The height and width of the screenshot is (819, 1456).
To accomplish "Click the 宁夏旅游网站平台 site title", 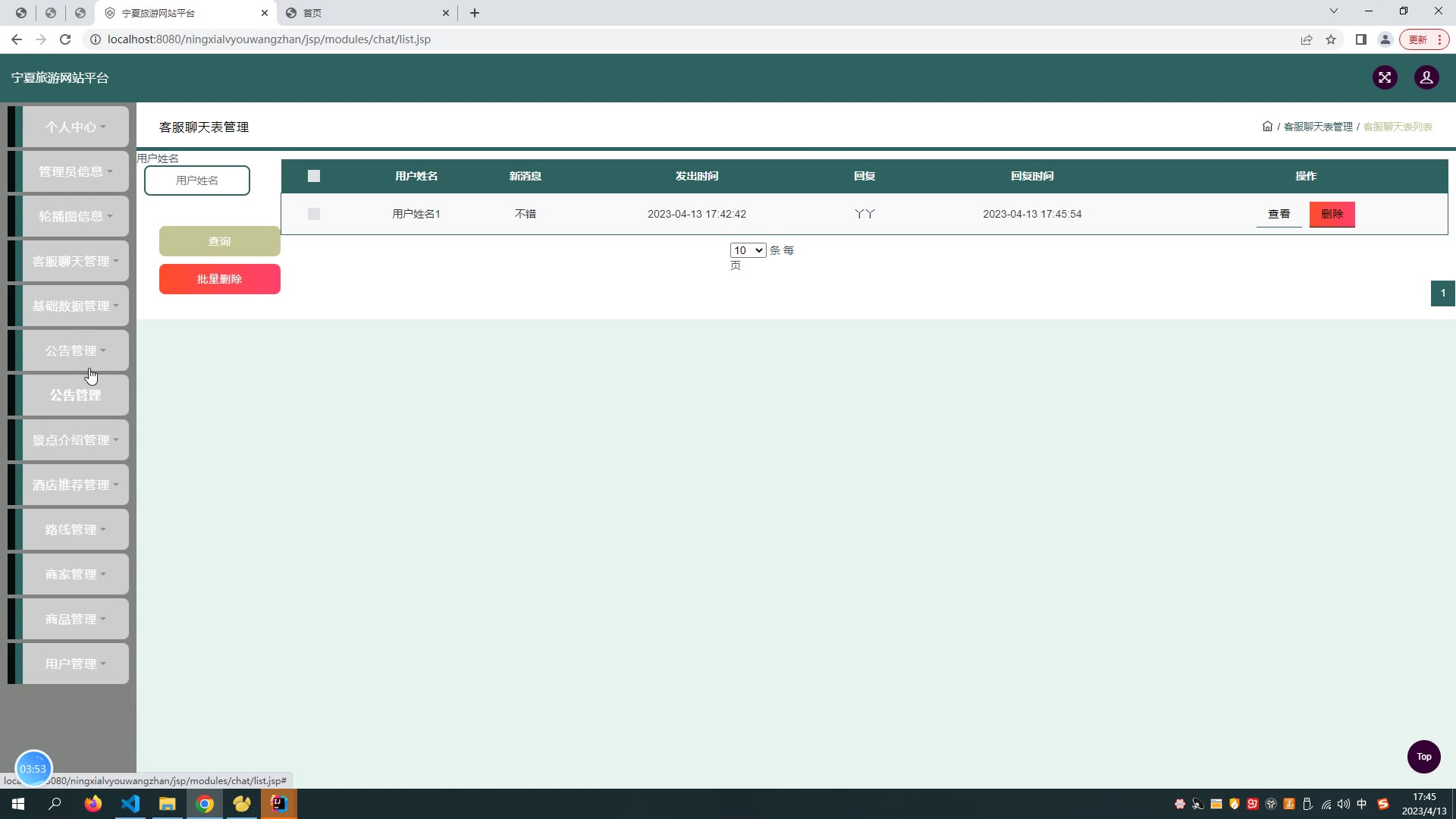I will pyautogui.click(x=60, y=78).
